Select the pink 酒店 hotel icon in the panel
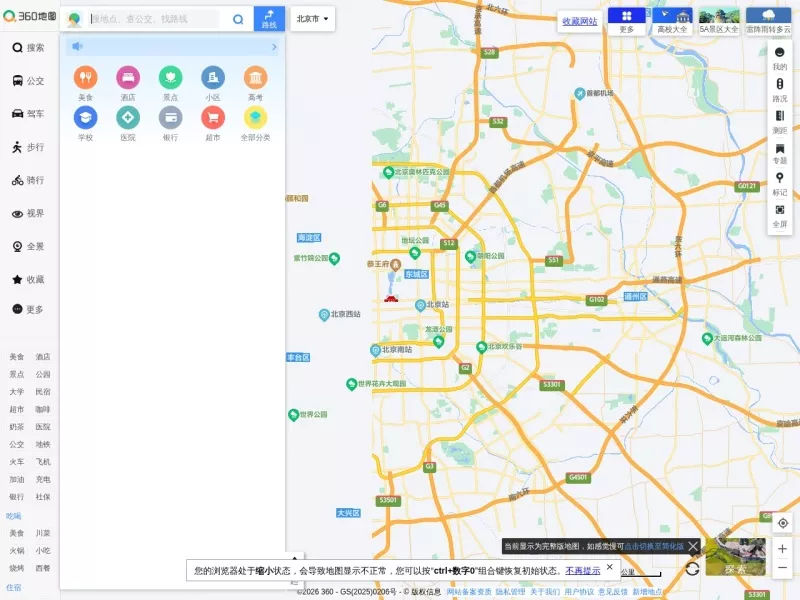This screenshot has width=800, height=600. pyautogui.click(x=128, y=78)
